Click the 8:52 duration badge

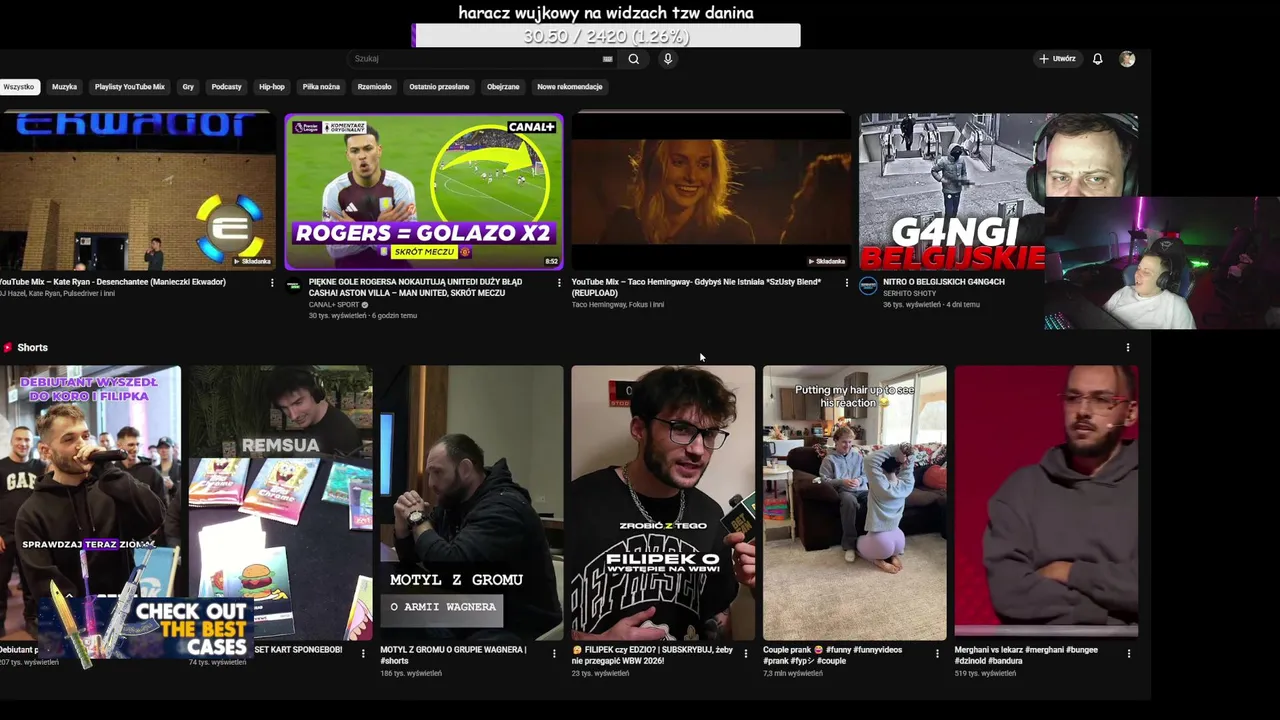551,261
